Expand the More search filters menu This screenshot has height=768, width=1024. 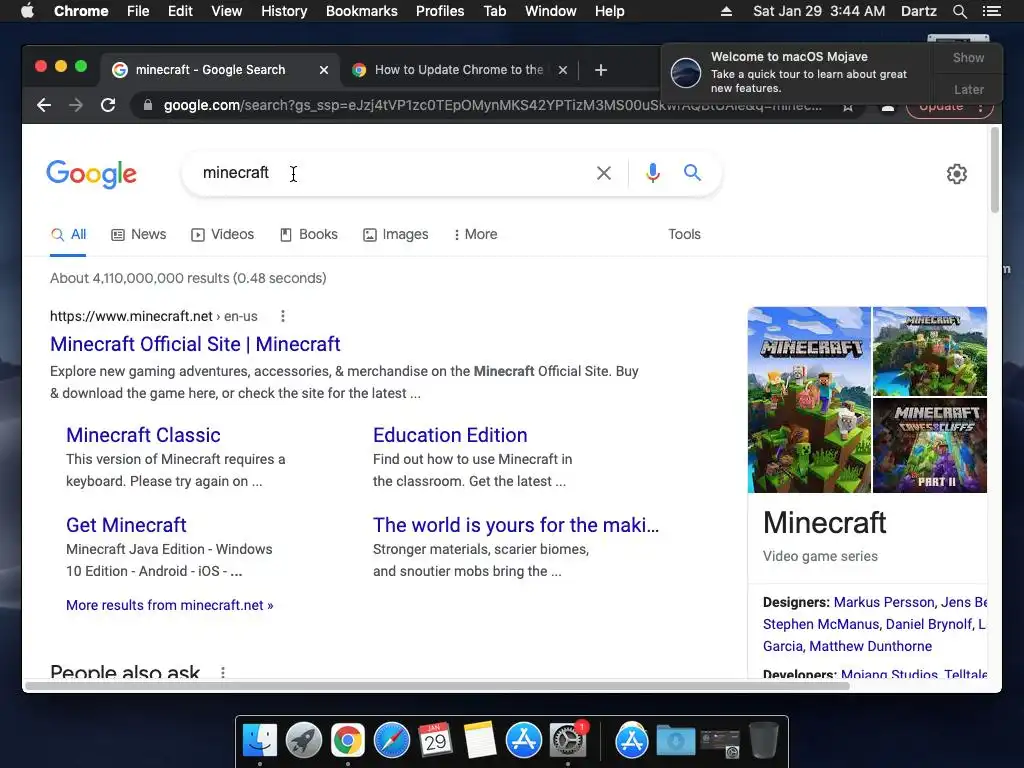(x=475, y=234)
